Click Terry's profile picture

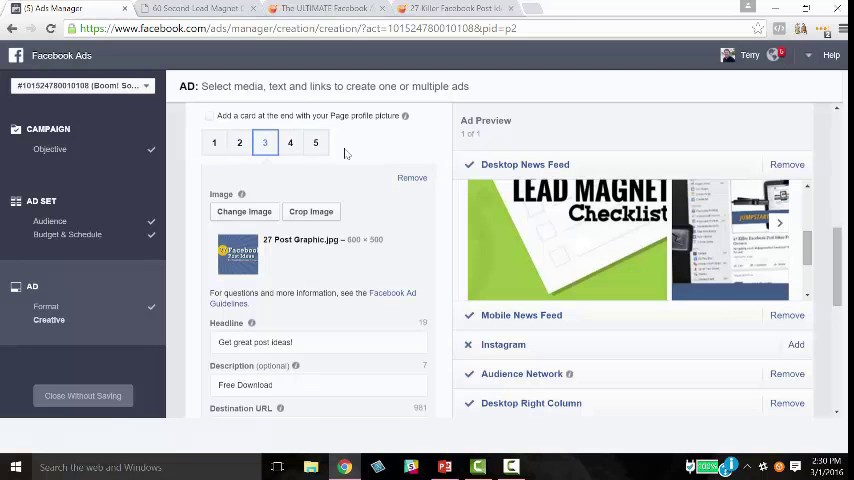pyautogui.click(x=727, y=55)
